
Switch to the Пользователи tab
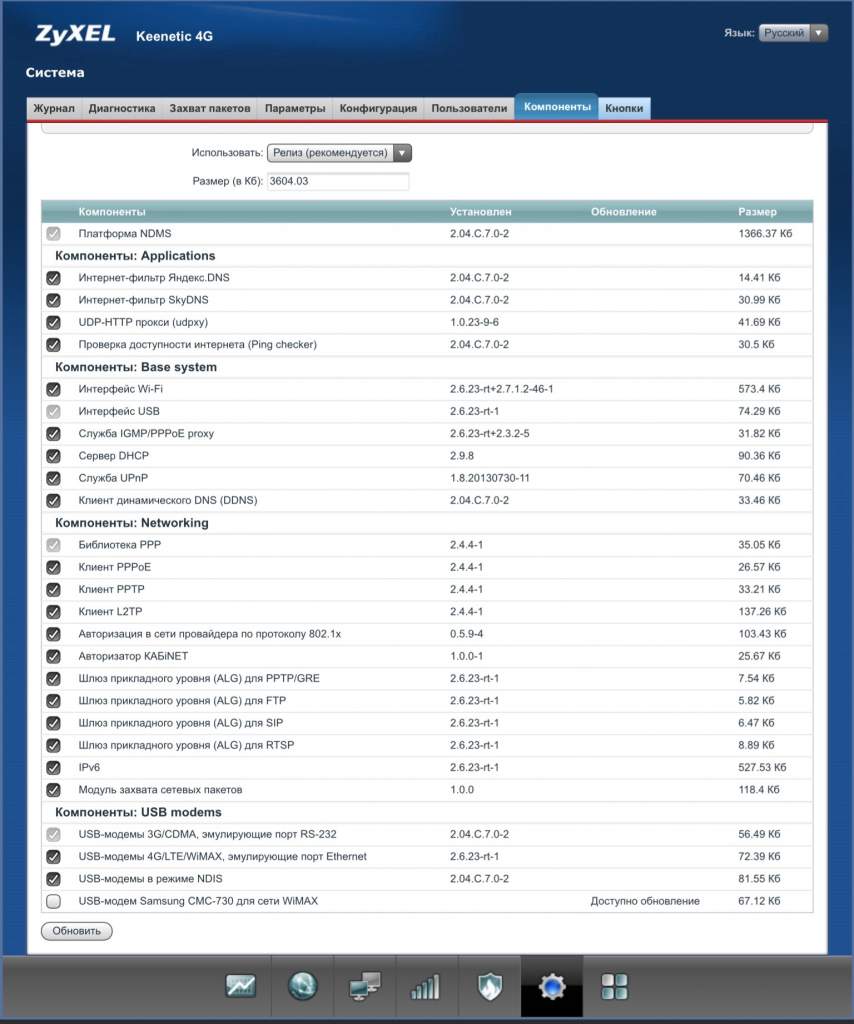469,108
